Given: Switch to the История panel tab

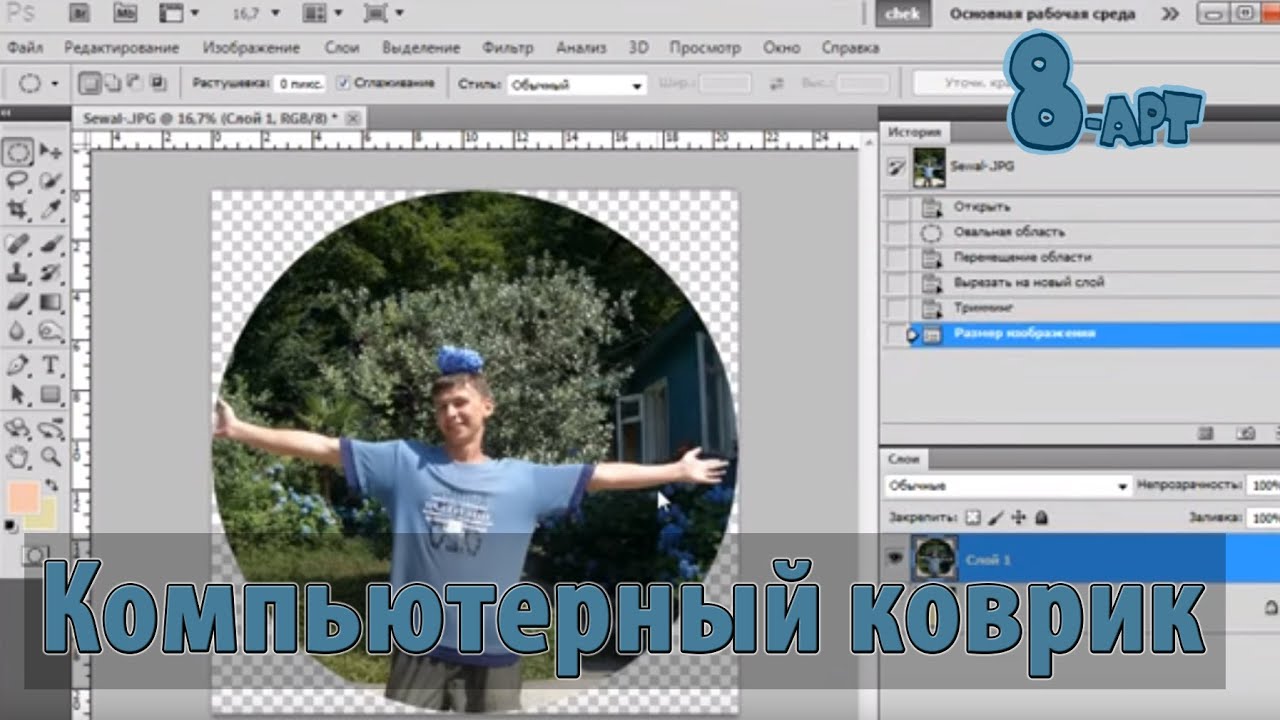Looking at the screenshot, I should (x=914, y=132).
